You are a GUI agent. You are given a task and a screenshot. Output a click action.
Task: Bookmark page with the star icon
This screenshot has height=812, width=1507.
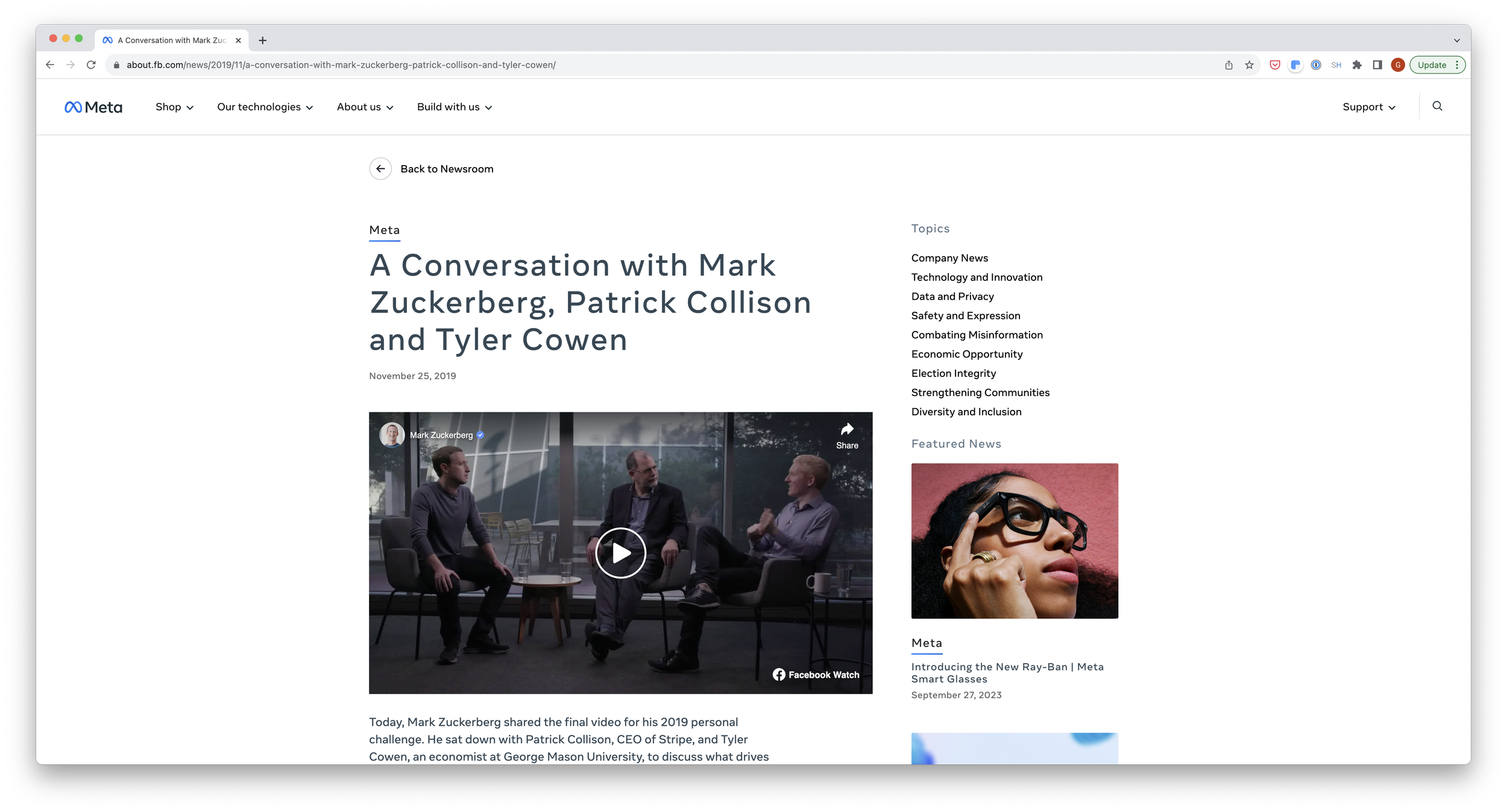tap(1249, 65)
